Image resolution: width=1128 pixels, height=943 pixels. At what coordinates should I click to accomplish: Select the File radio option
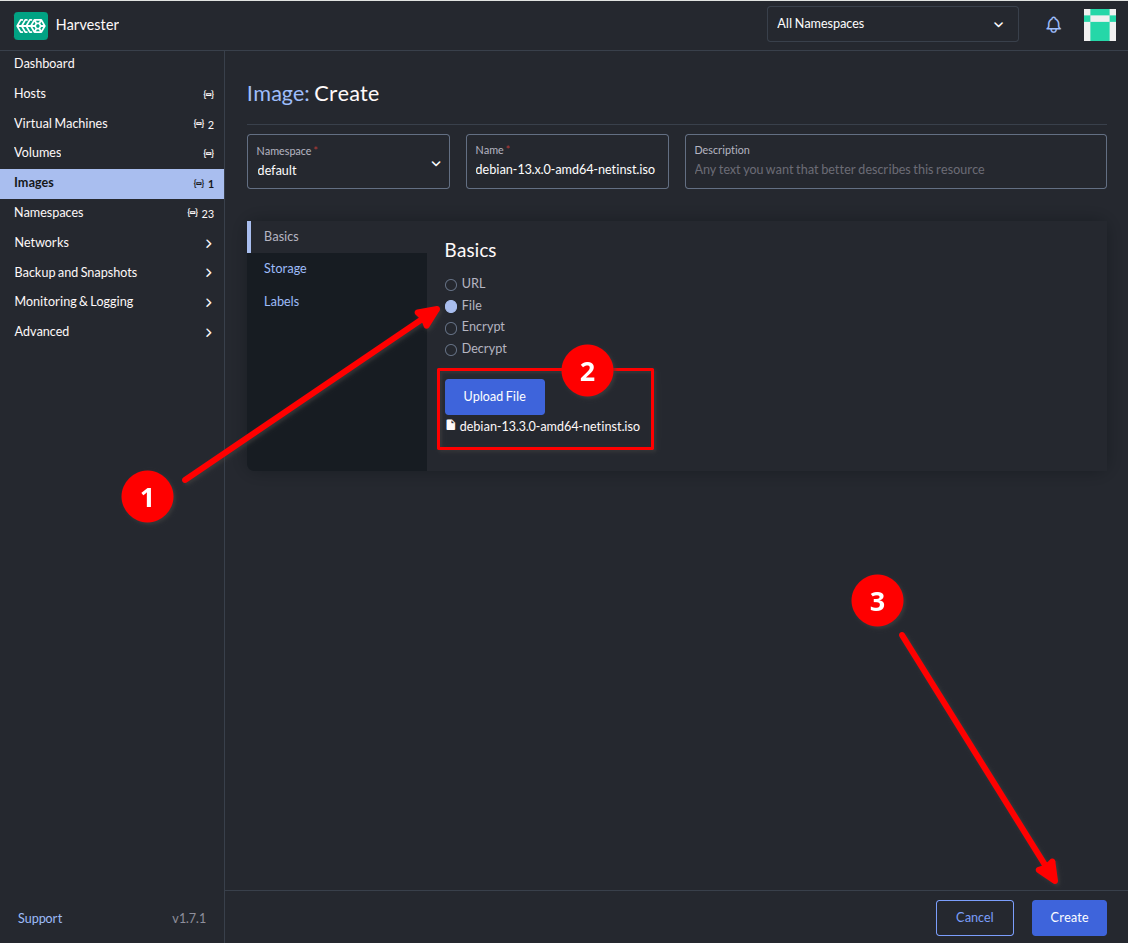coord(451,306)
